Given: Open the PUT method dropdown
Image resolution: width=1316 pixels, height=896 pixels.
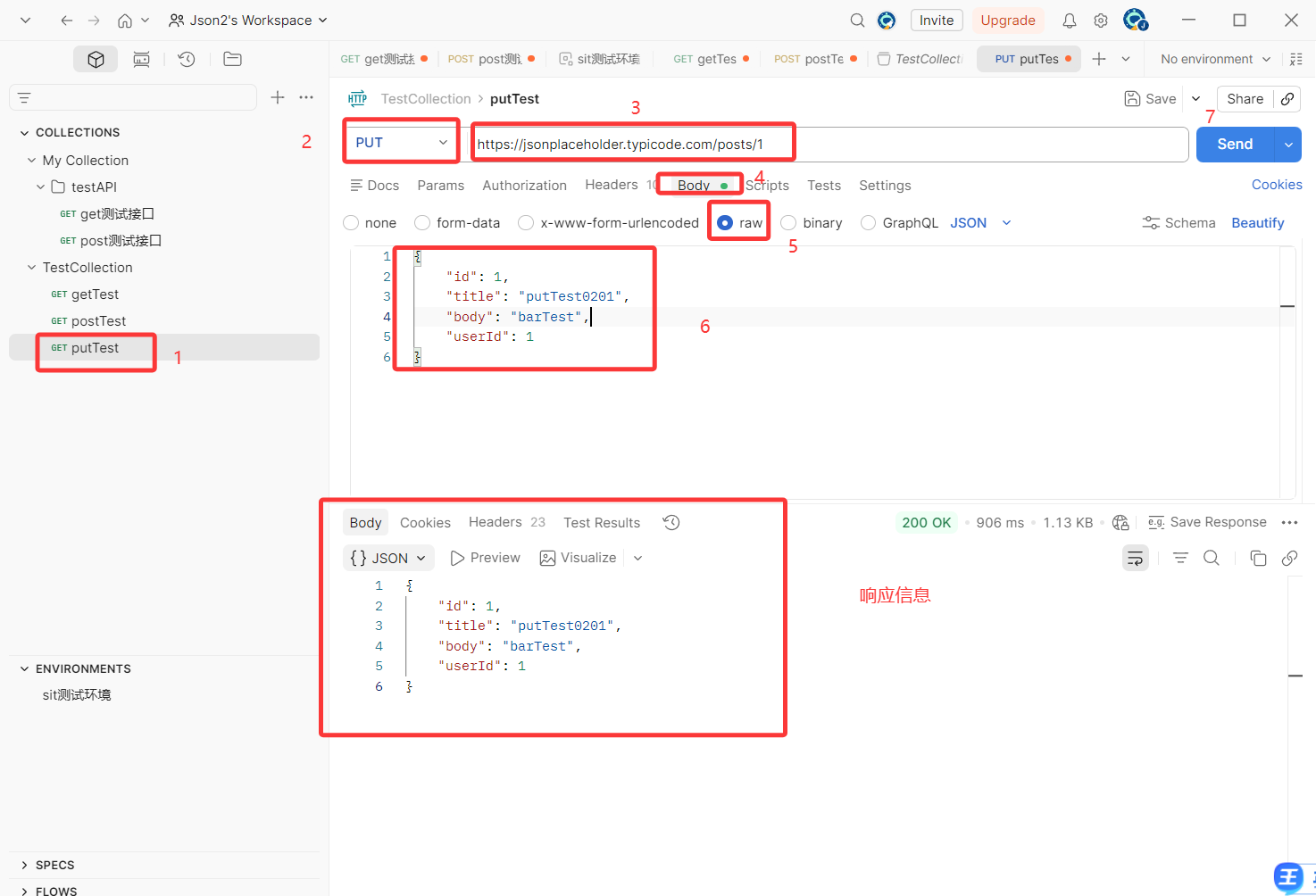Looking at the screenshot, I should tap(402, 143).
